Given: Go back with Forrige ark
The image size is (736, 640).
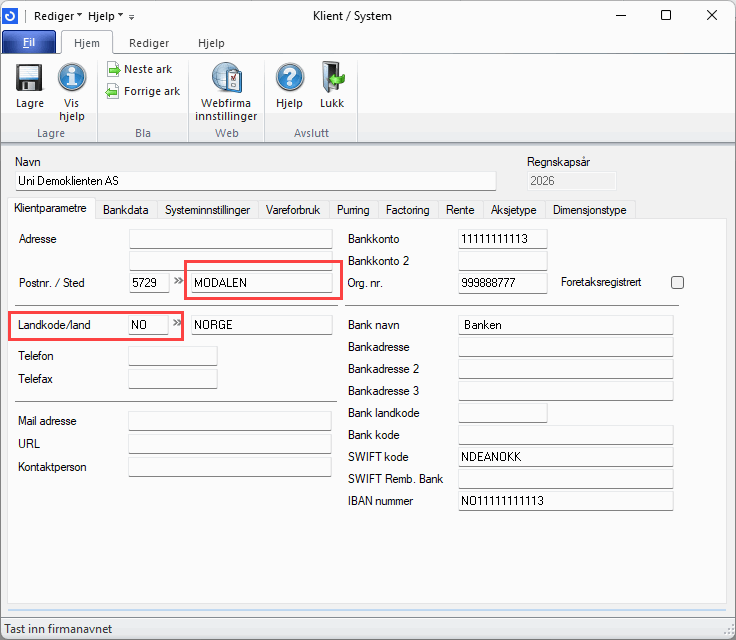Looking at the screenshot, I should [x=143, y=91].
